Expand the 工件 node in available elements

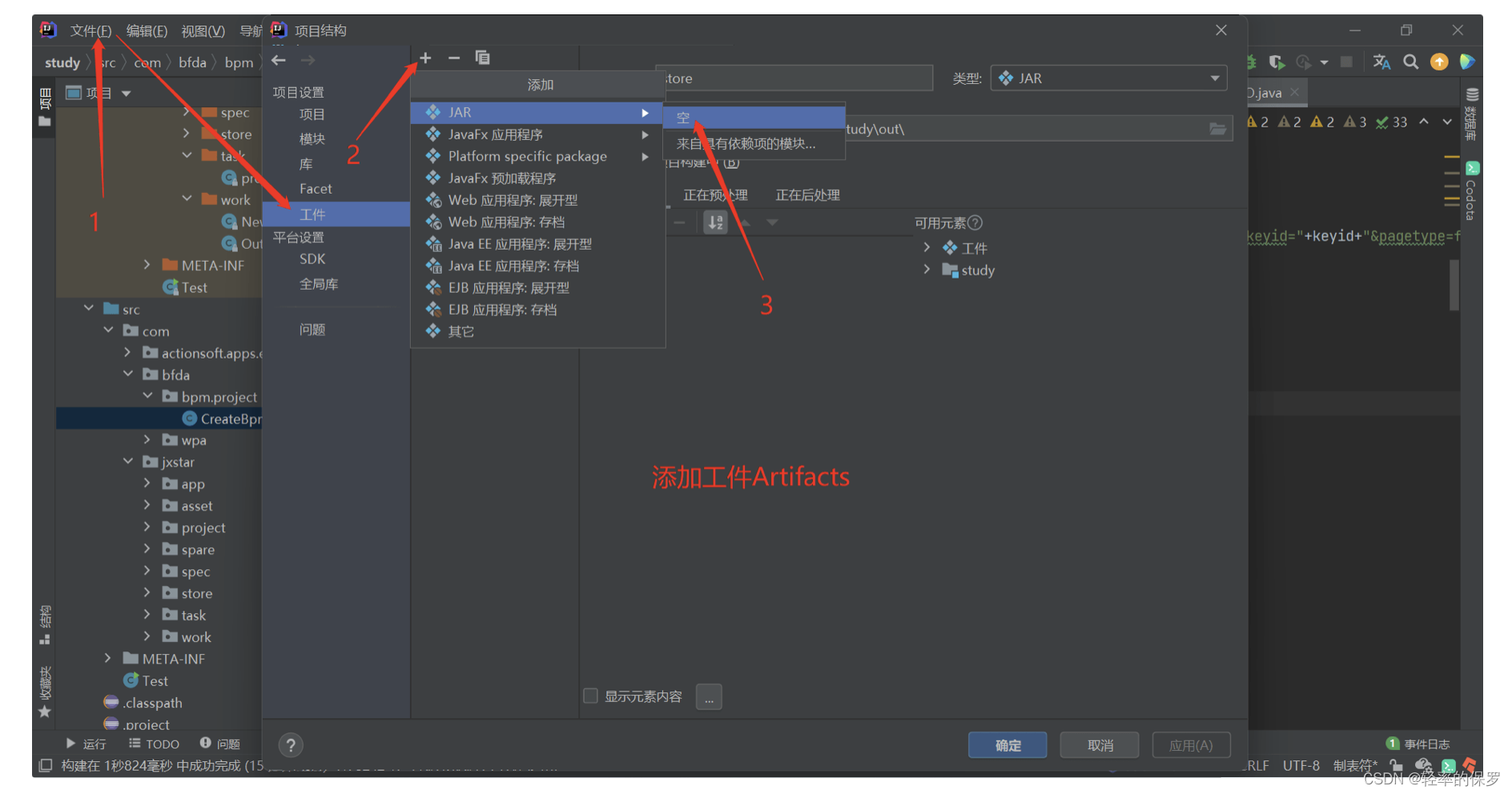click(927, 247)
